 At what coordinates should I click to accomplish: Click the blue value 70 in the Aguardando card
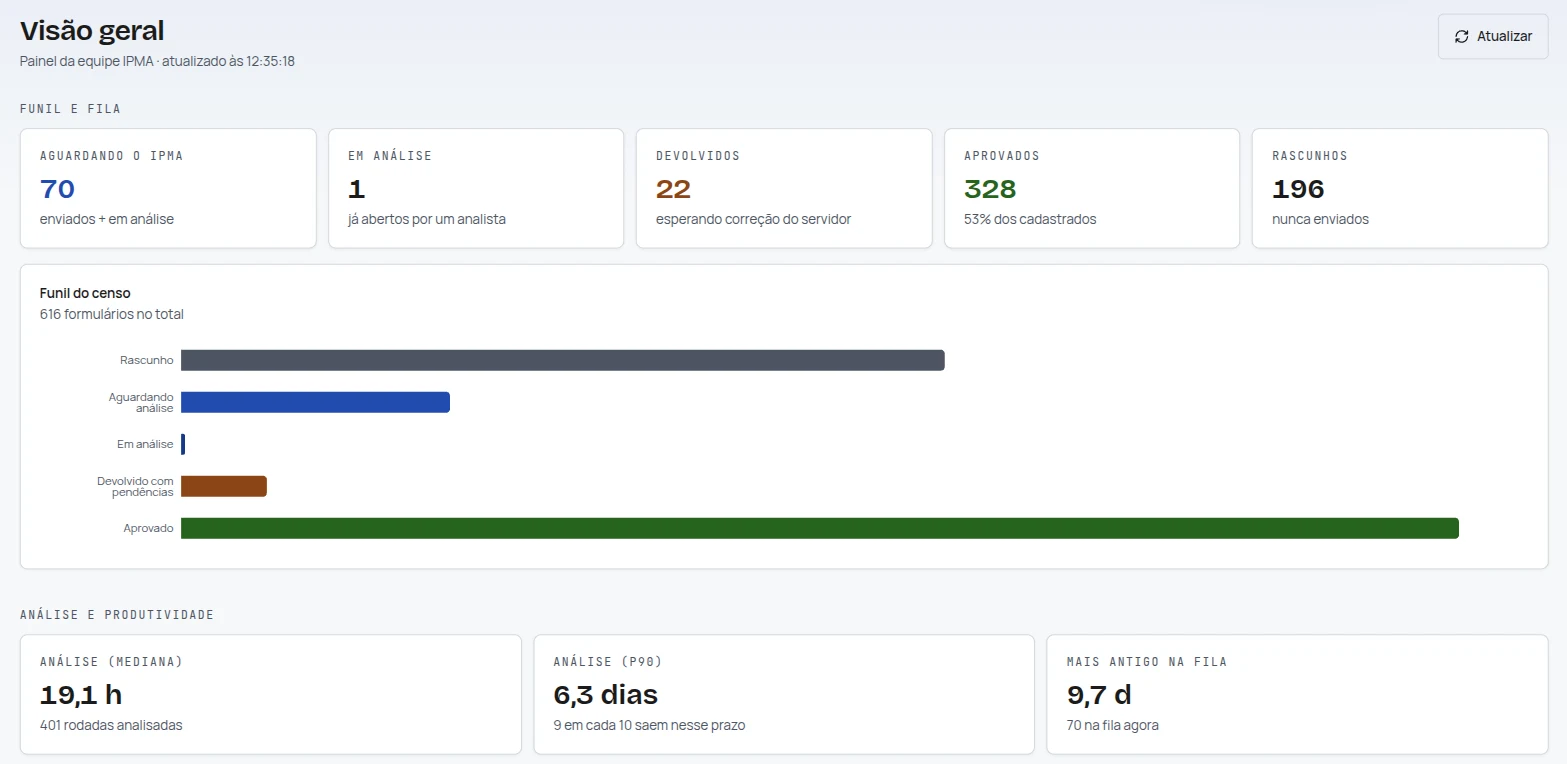pos(57,189)
